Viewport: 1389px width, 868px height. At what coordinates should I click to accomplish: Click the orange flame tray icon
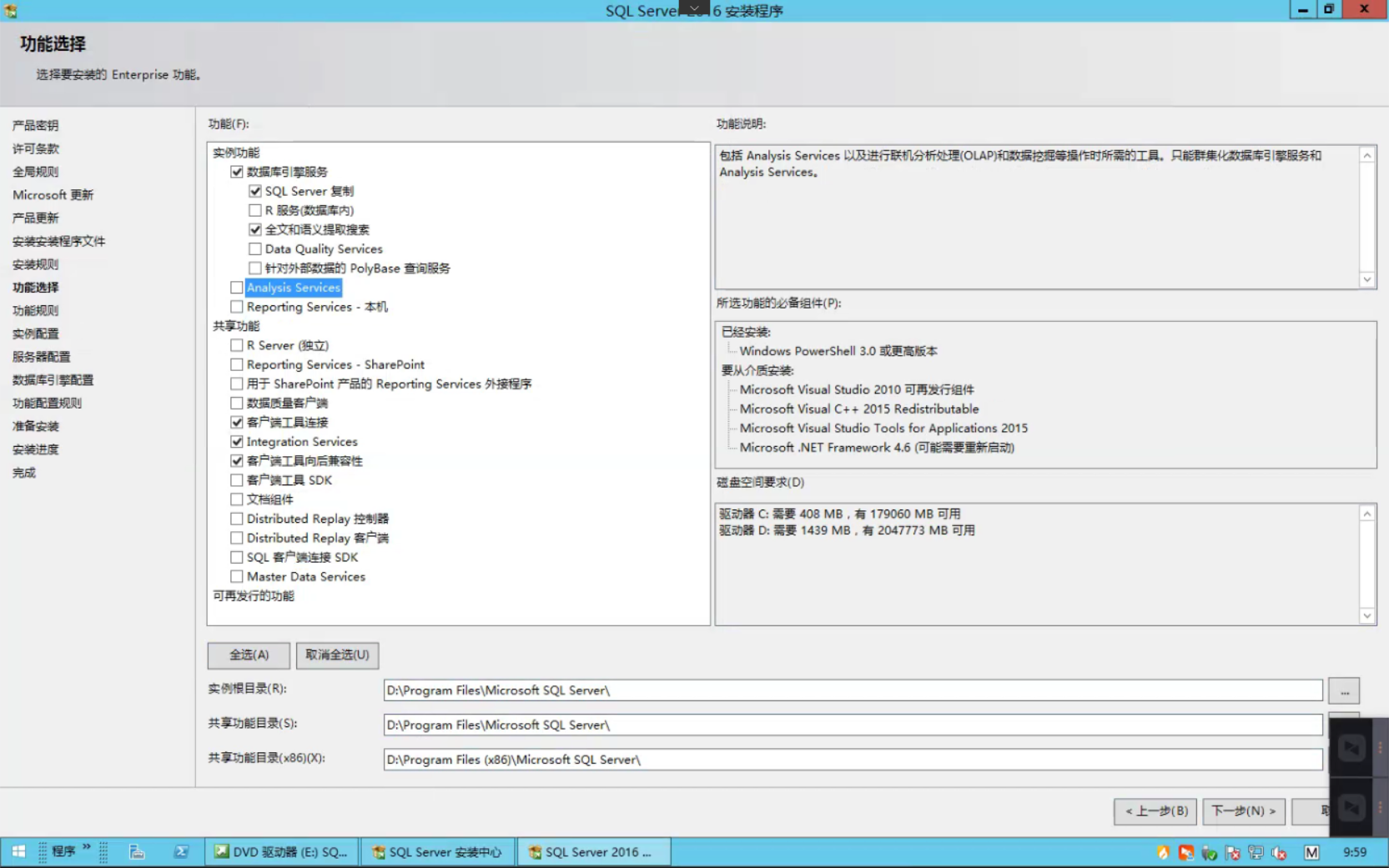1163,852
